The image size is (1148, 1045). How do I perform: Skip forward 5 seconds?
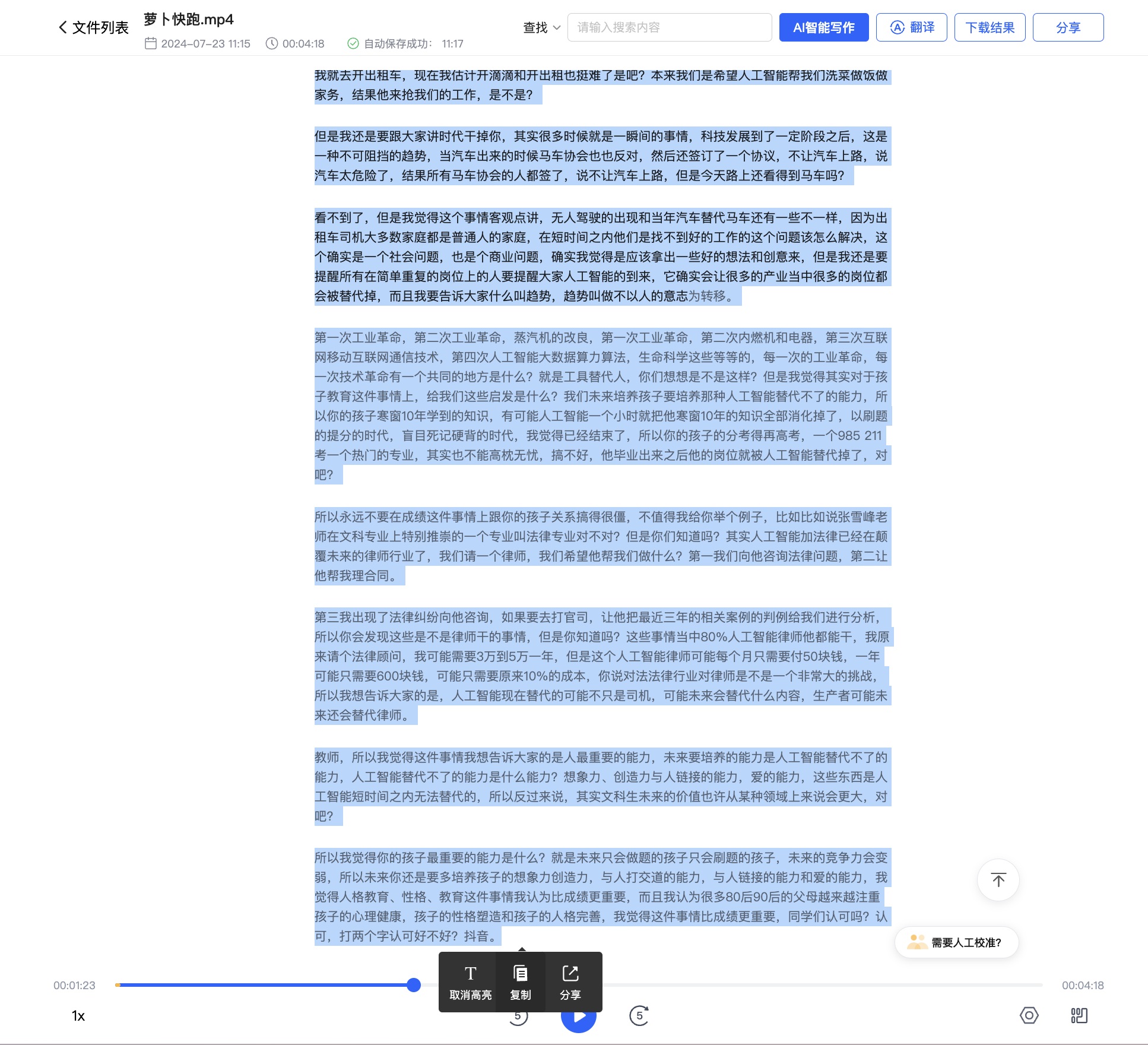[639, 1016]
